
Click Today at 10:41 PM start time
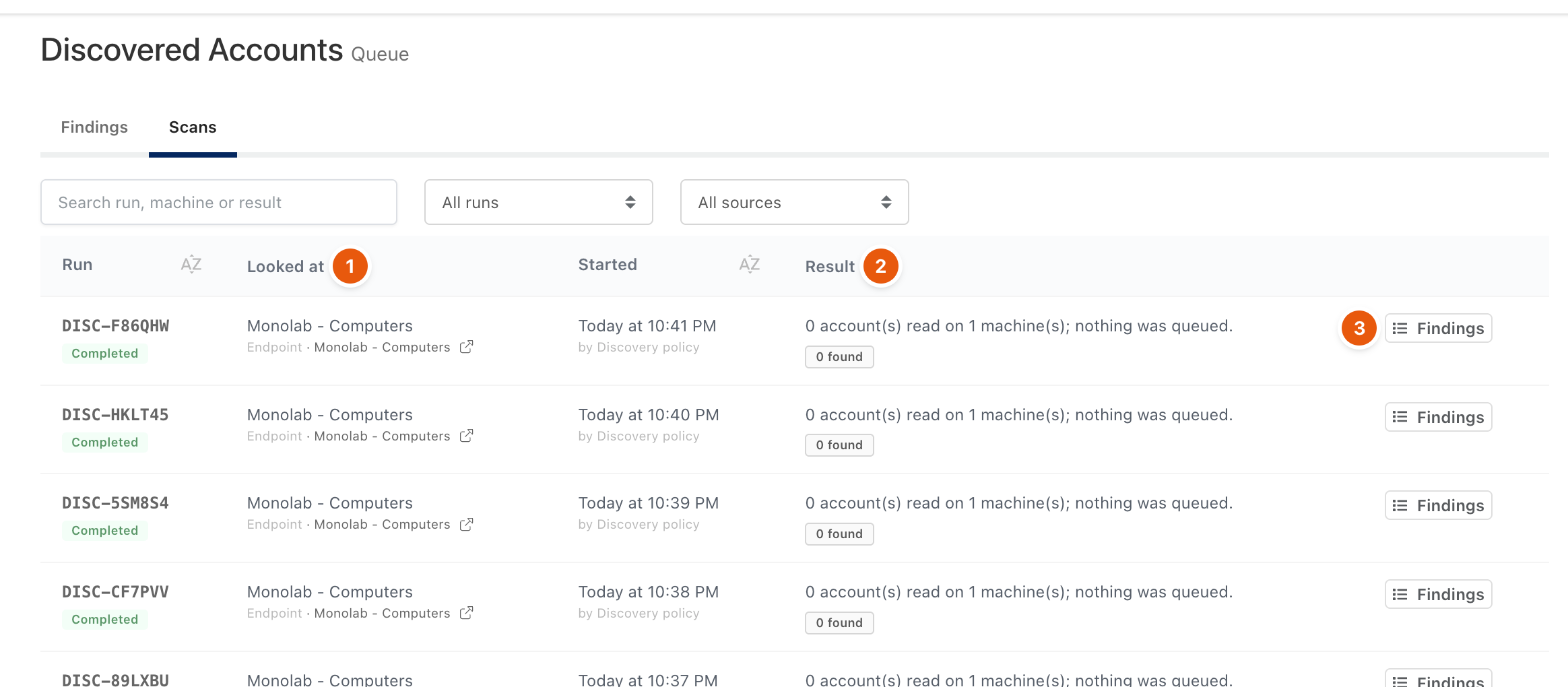pyautogui.click(x=647, y=326)
